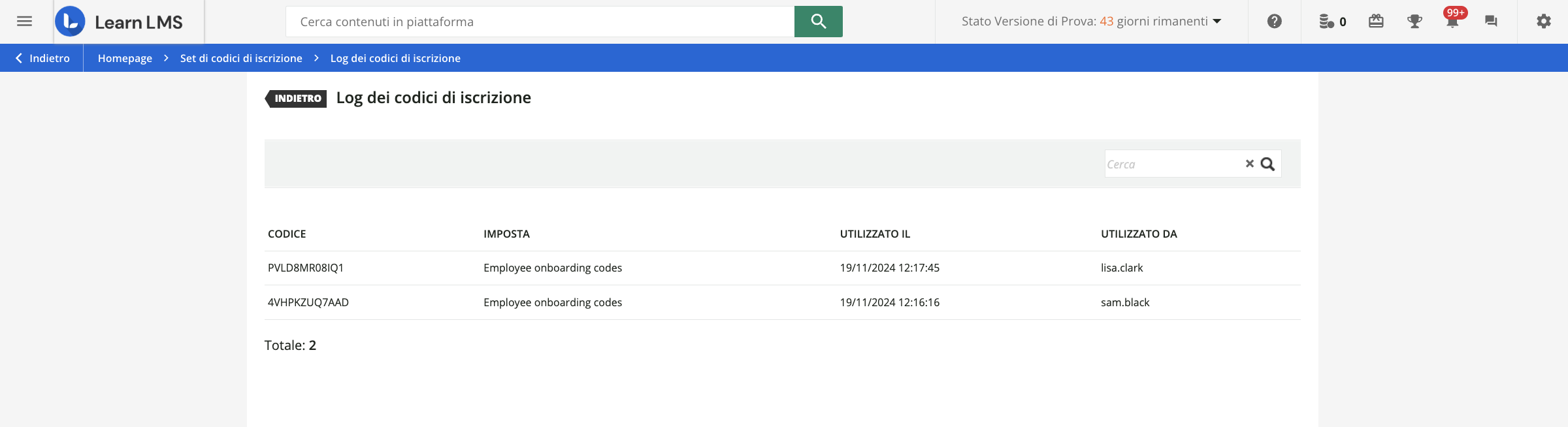The width and height of the screenshot is (1568, 427).
Task: Run log search via magnifier icon
Action: coord(1267,164)
